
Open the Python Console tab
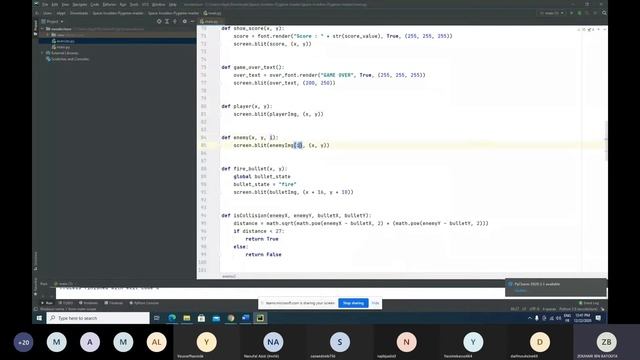click(144, 303)
